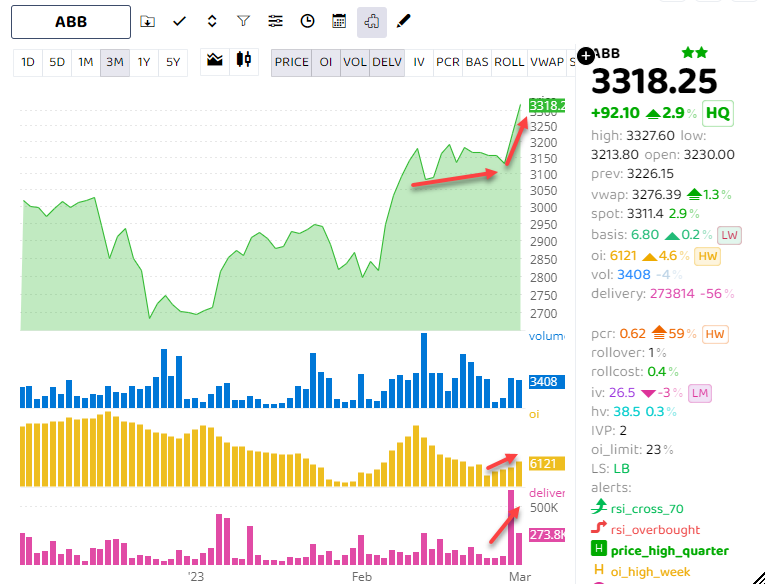Viewport: 765px width, 584px height.
Task: Click the green star rating
Action: click(x=695, y=53)
